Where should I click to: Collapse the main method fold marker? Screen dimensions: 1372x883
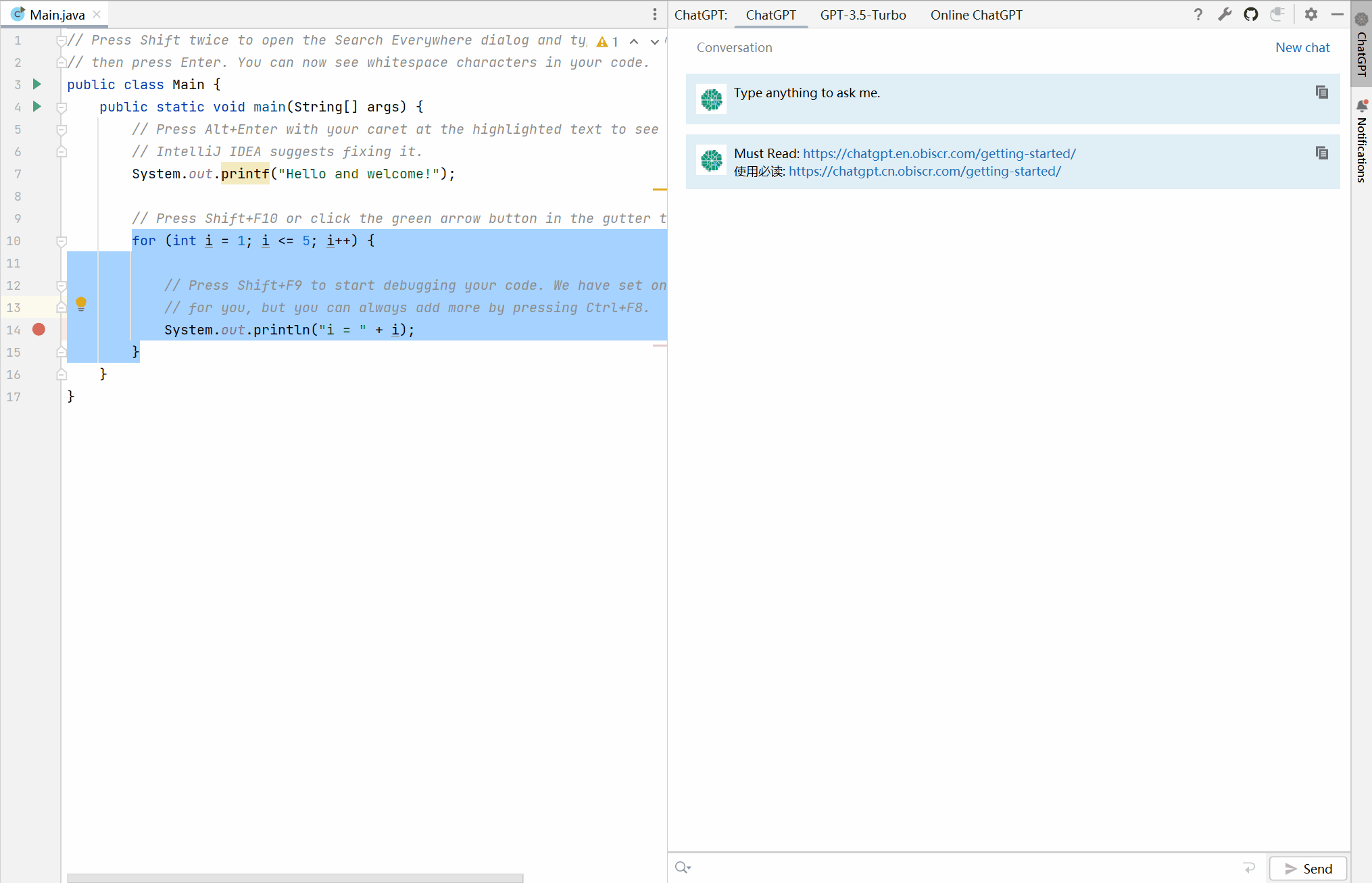(x=62, y=107)
